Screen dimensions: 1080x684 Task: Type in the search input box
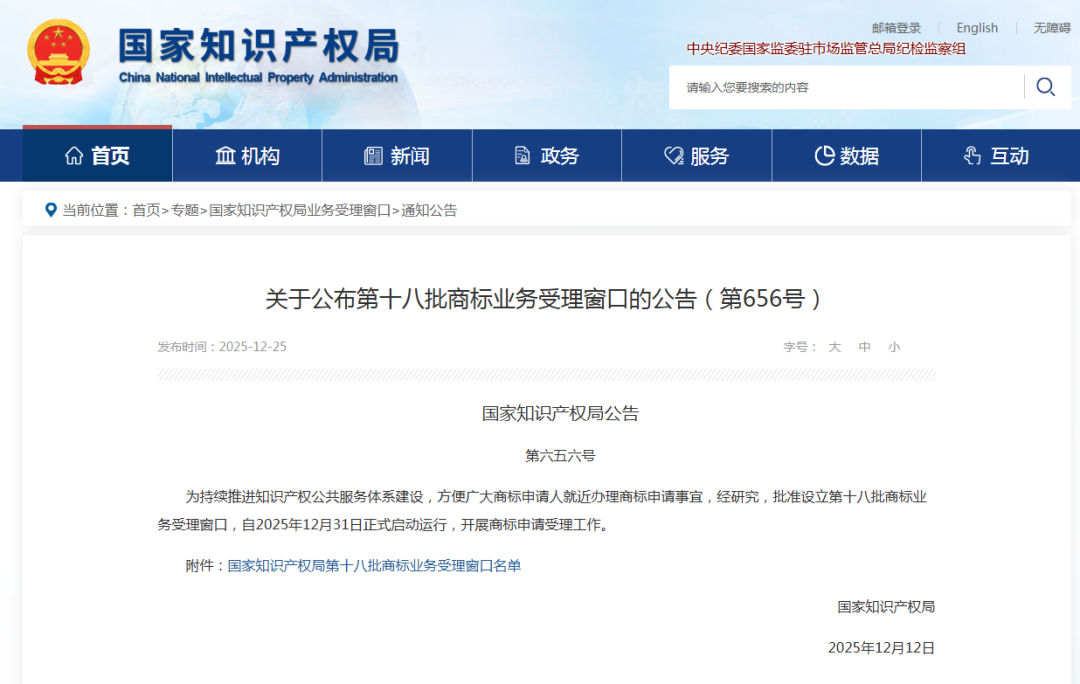click(x=850, y=88)
